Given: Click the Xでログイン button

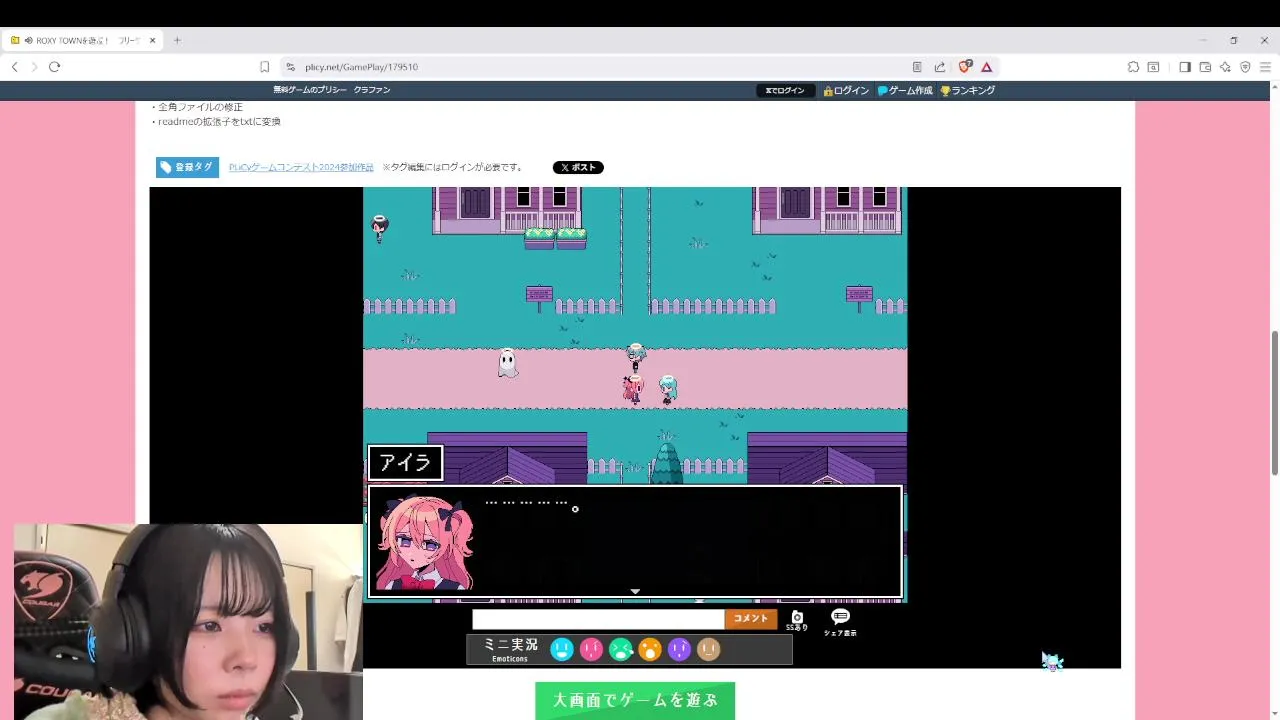Looking at the screenshot, I should [x=785, y=90].
